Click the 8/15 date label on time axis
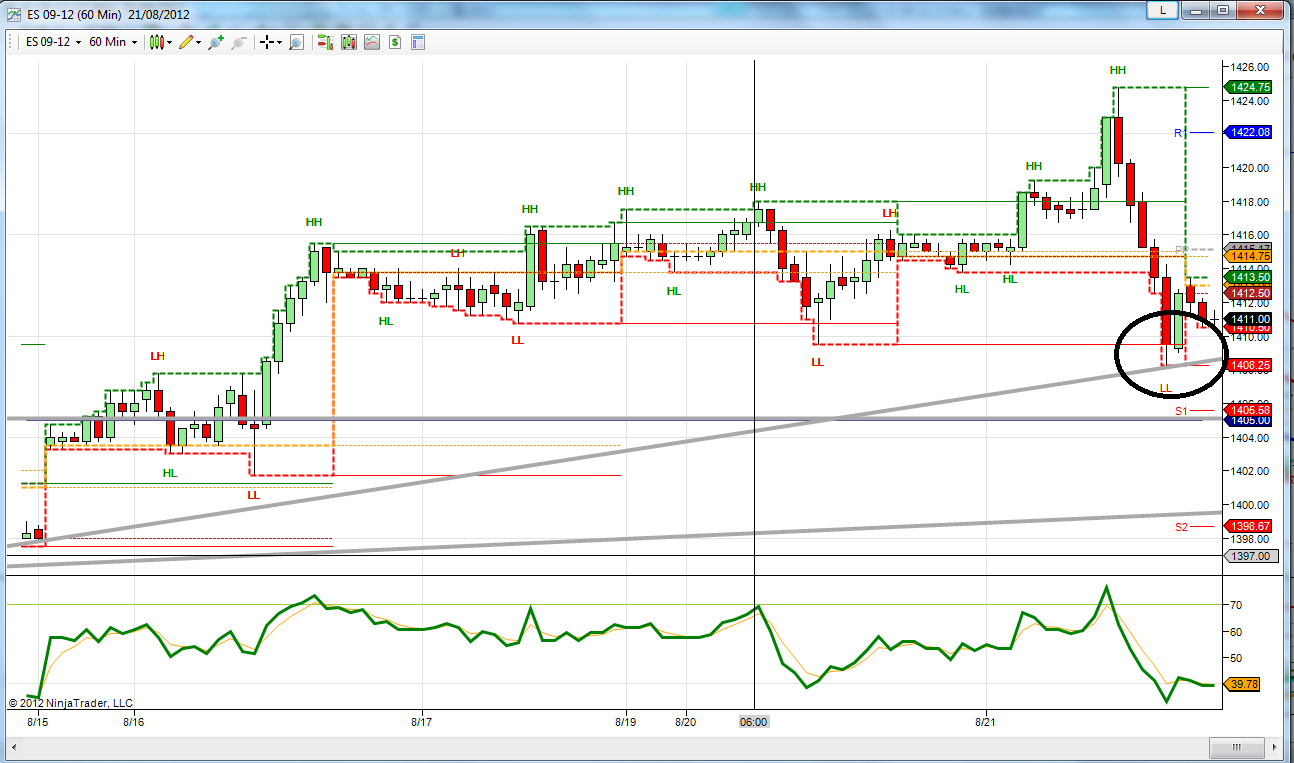Viewport: 1294px width, 763px height. (x=38, y=721)
